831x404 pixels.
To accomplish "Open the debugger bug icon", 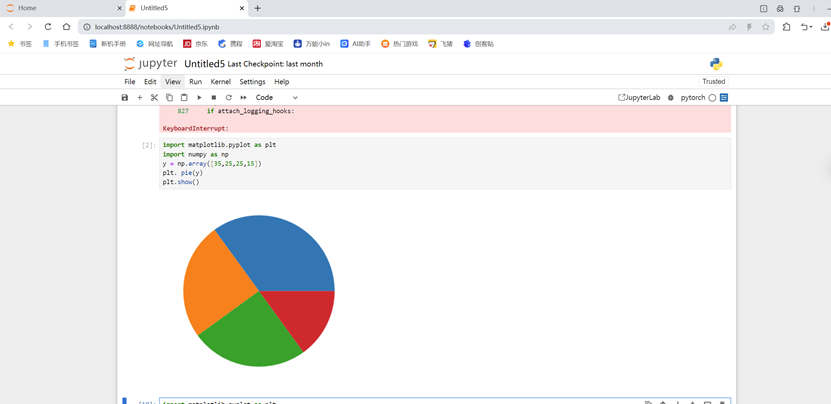I will 670,98.
